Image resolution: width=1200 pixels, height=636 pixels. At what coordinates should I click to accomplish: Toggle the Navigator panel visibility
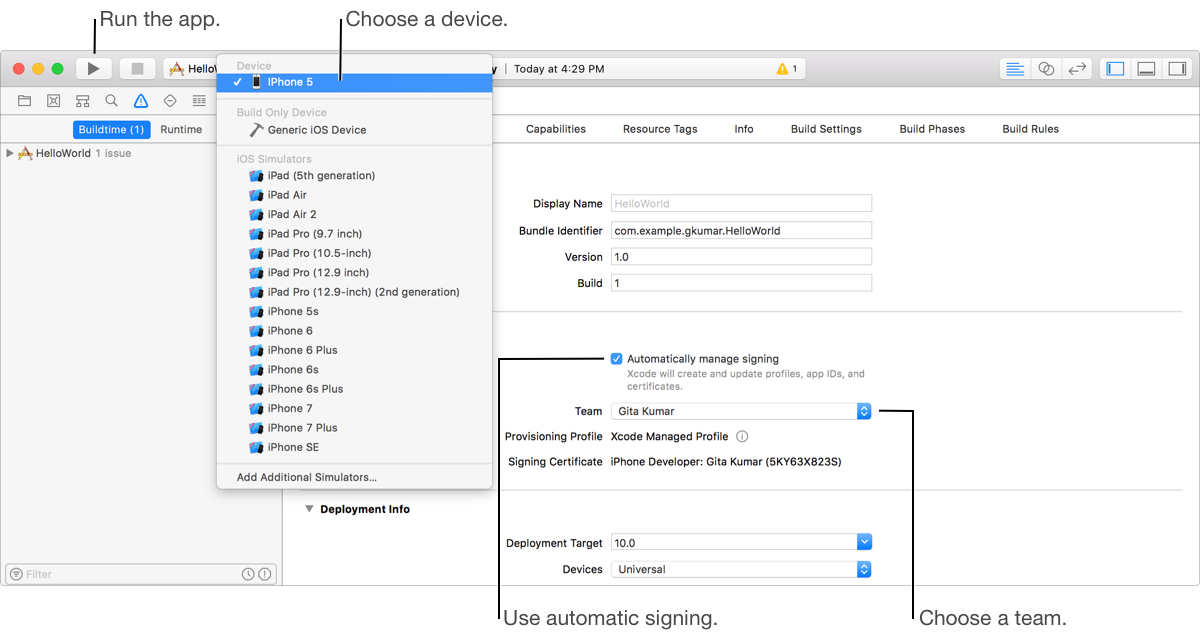1116,69
